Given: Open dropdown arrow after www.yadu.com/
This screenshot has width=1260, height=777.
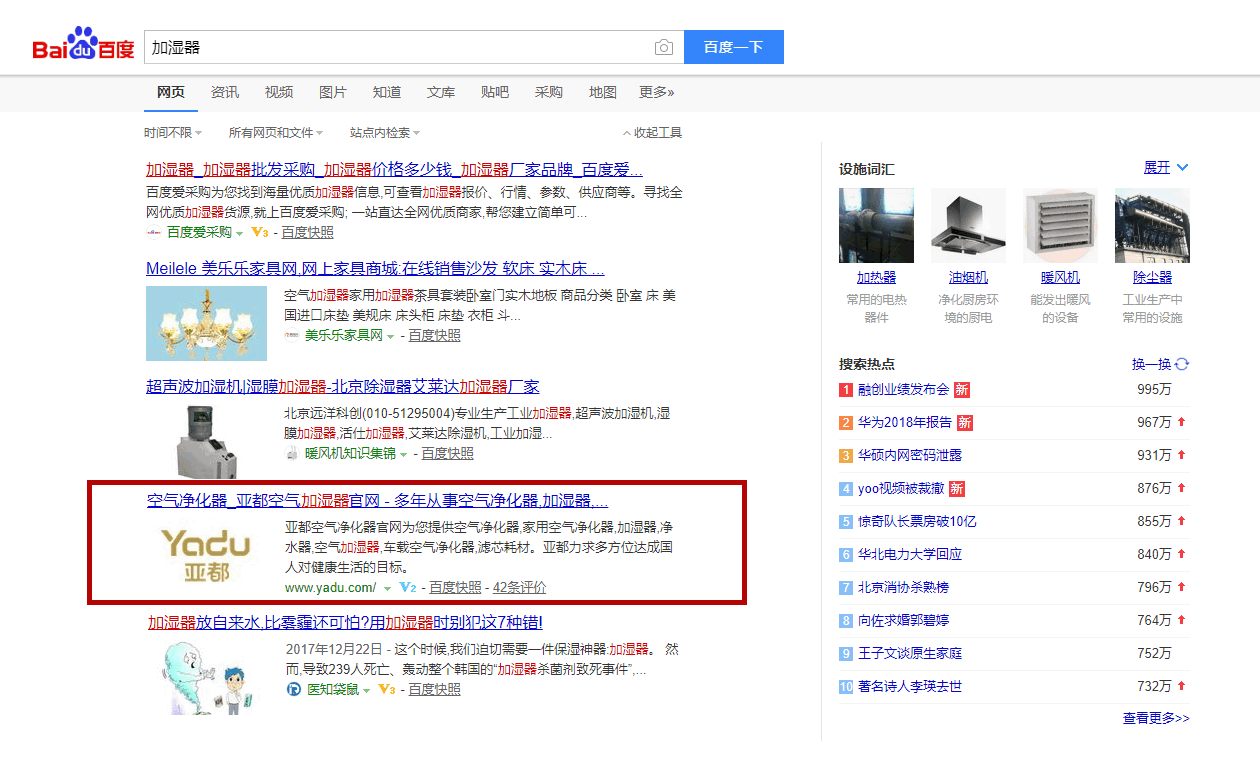Looking at the screenshot, I should pos(387,588).
